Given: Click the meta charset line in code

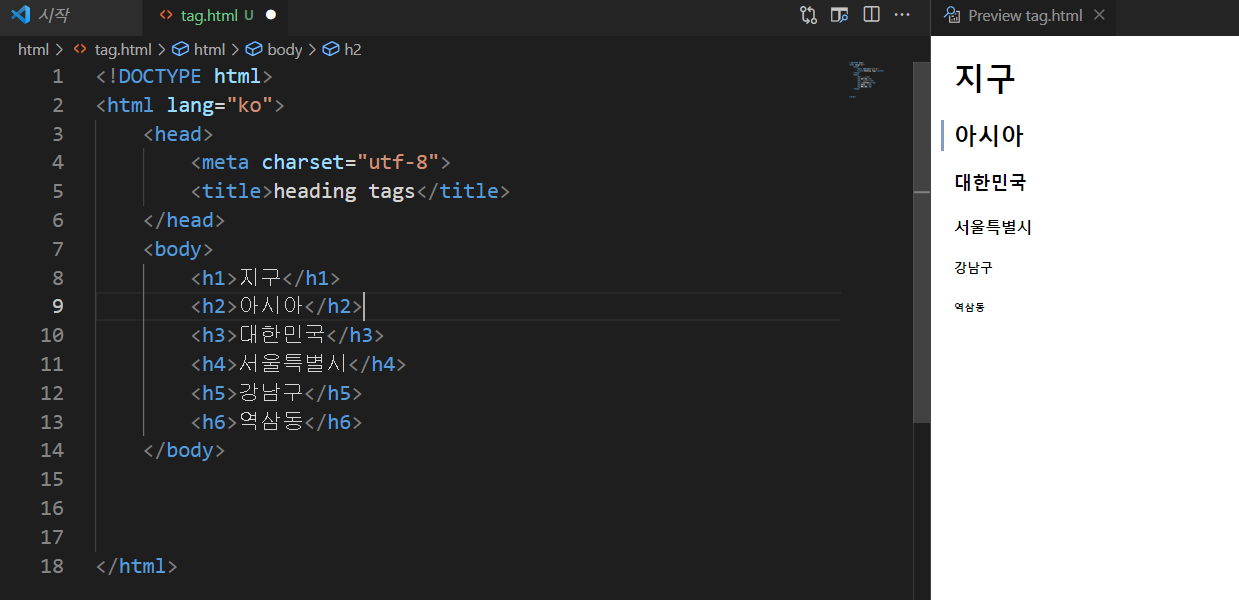Looking at the screenshot, I should [321, 162].
